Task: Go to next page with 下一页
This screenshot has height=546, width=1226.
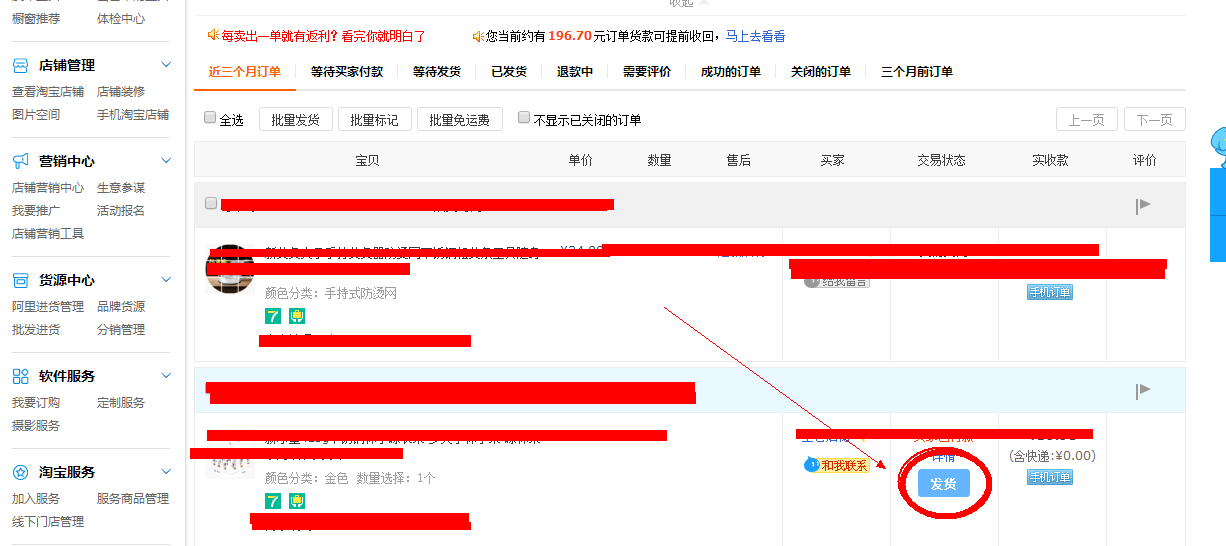Action: click(x=1154, y=120)
